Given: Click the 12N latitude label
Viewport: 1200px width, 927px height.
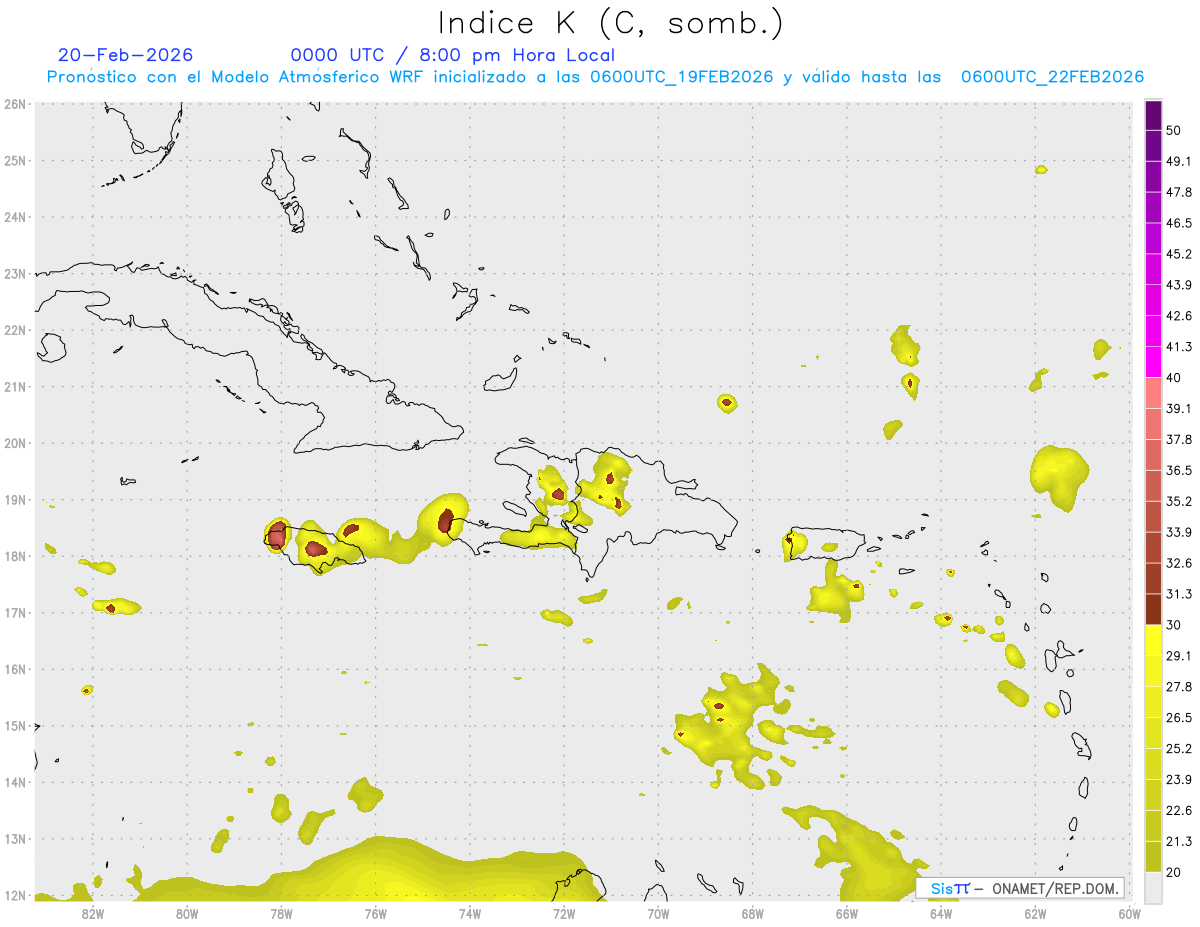Looking at the screenshot, I should coord(15,896).
